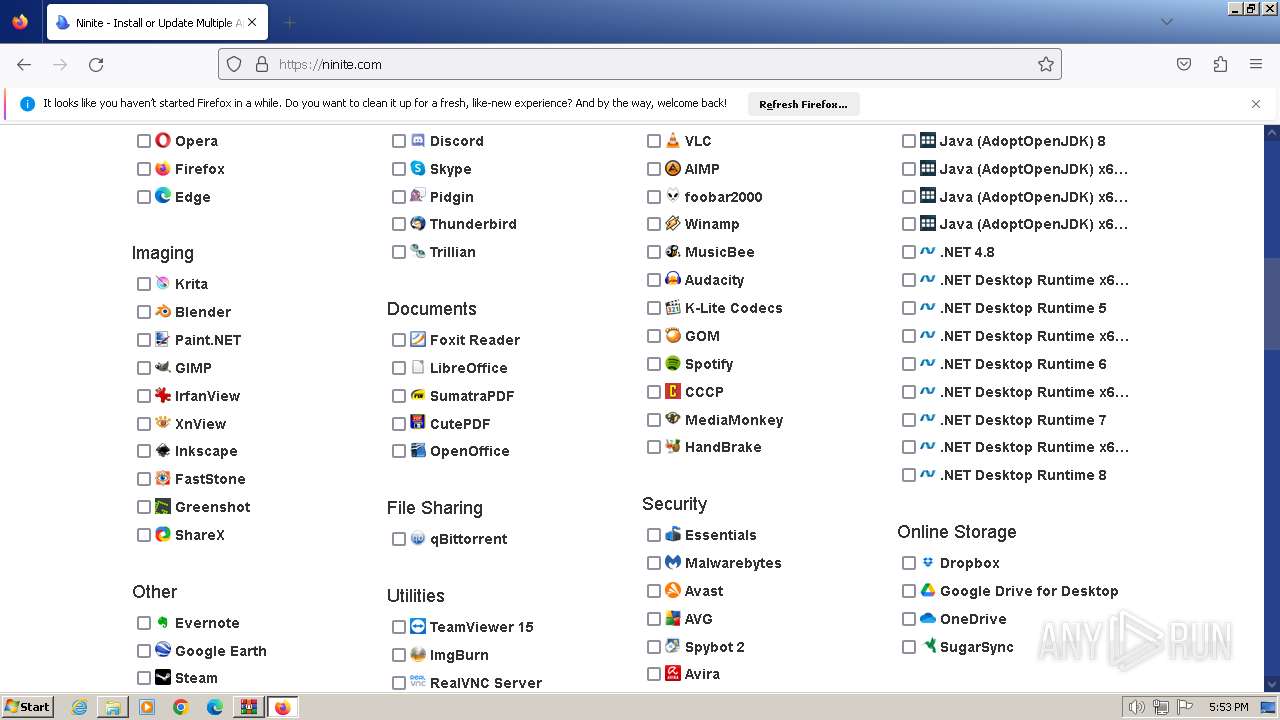Image resolution: width=1280 pixels, height=720 pixels.
Task: Click the Avira red icon
Action: pyautogui.click(x=673, y=674)
